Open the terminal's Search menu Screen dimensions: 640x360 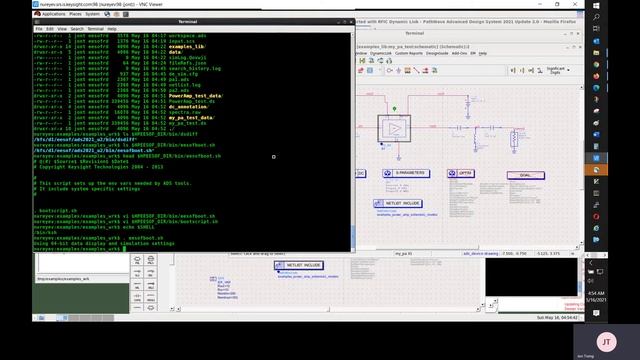click(x=77, y=29)
